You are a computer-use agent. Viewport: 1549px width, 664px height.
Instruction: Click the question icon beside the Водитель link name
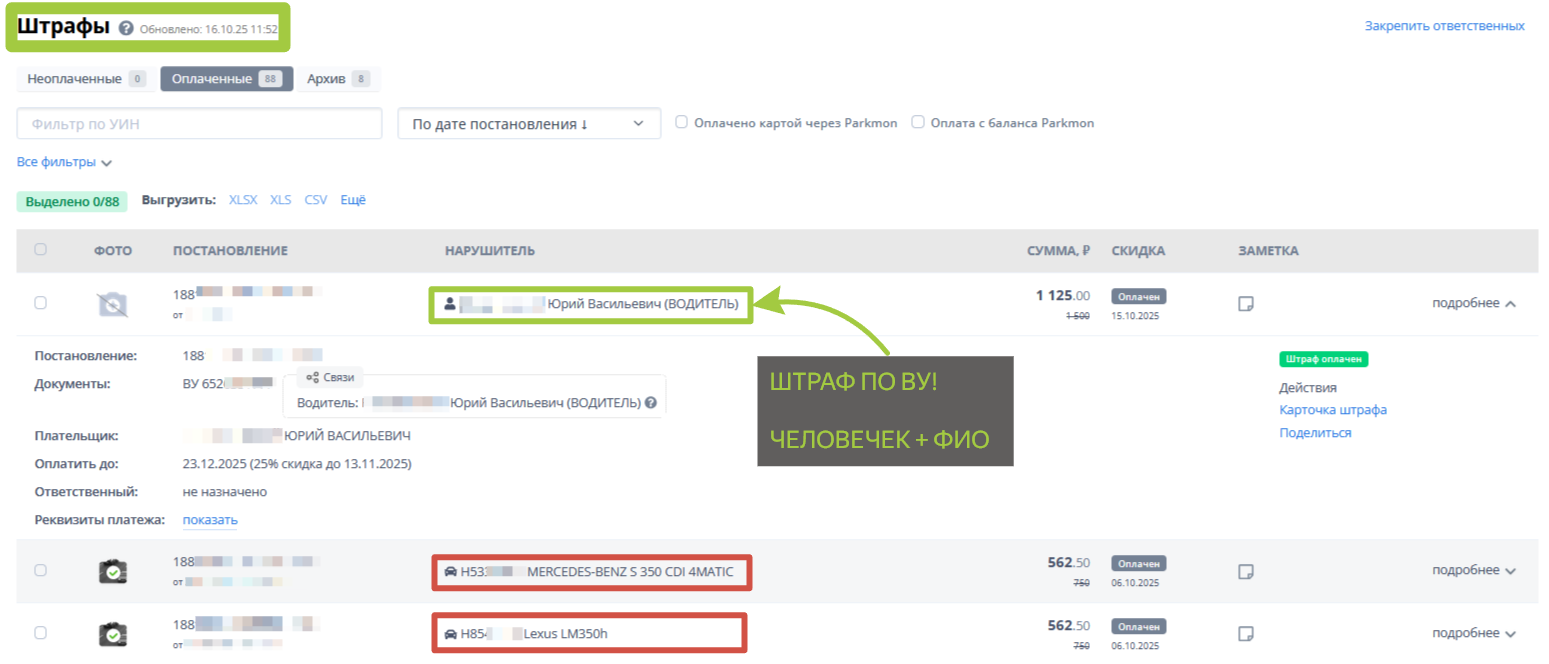click(x=651, y=403)
